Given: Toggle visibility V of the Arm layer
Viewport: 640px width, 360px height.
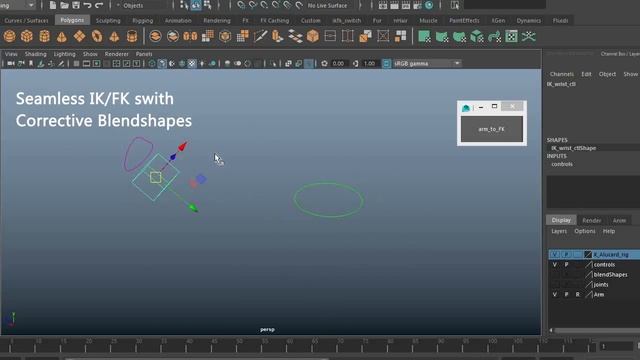Looking at the screenshot, I should click(x=555, y=294).
